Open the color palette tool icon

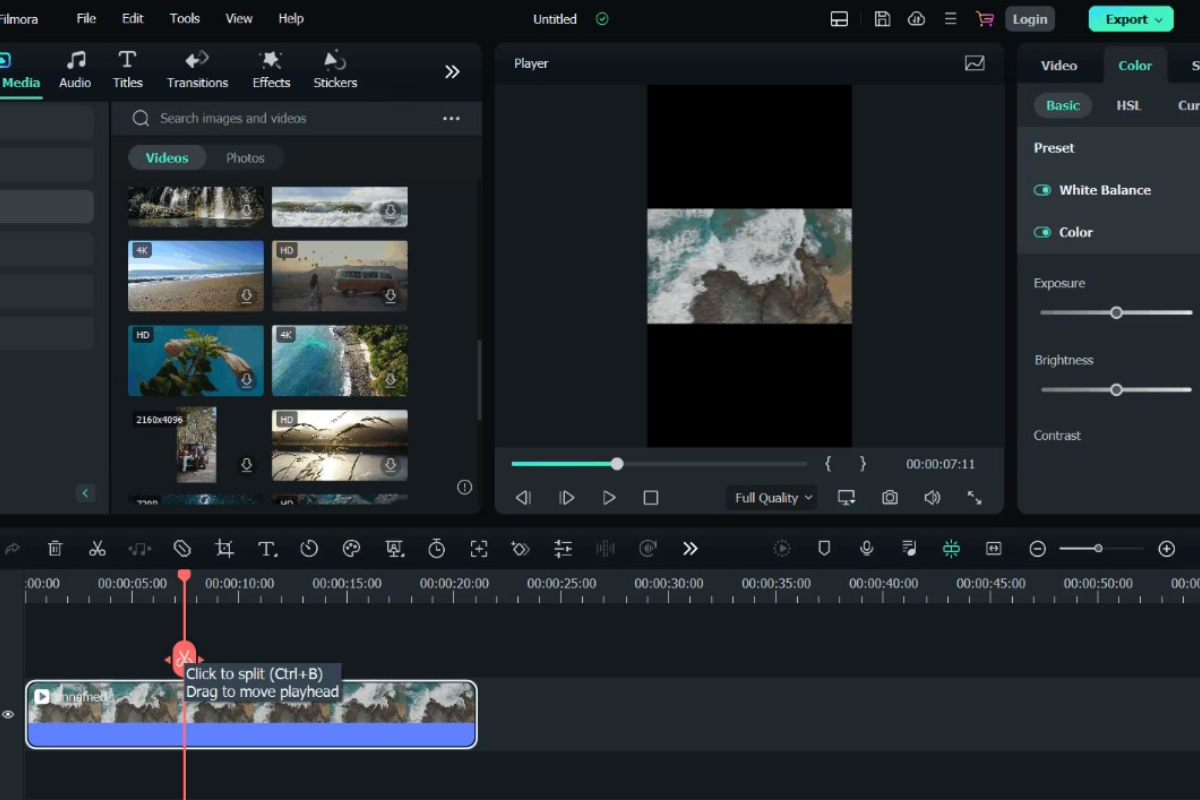[x=351, y=548]
